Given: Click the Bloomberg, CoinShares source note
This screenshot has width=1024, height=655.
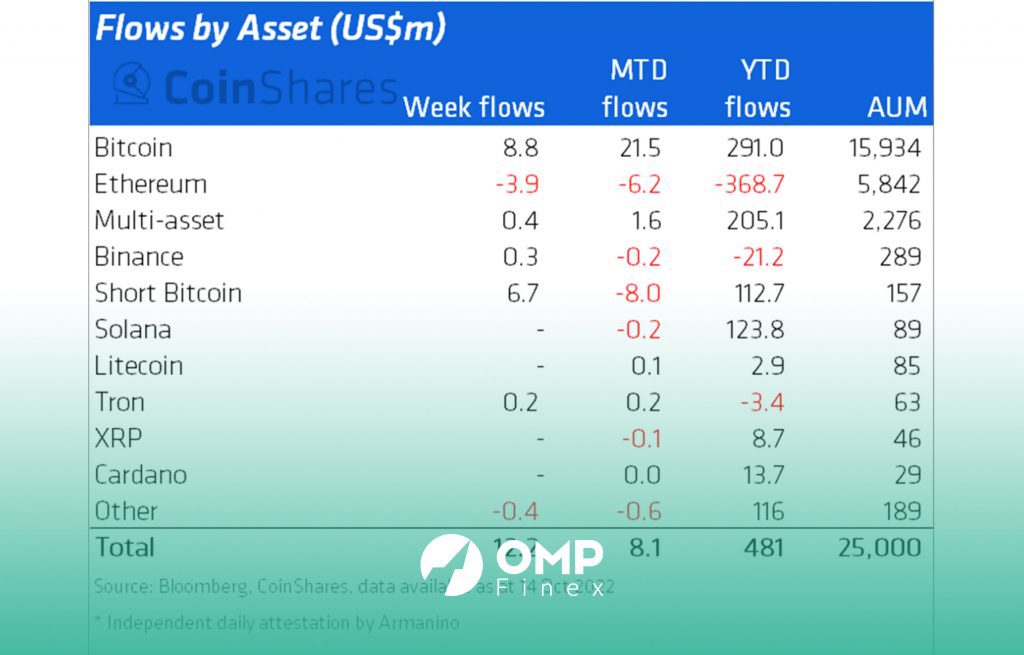Looking at the screenshot, I should point(354,586).
